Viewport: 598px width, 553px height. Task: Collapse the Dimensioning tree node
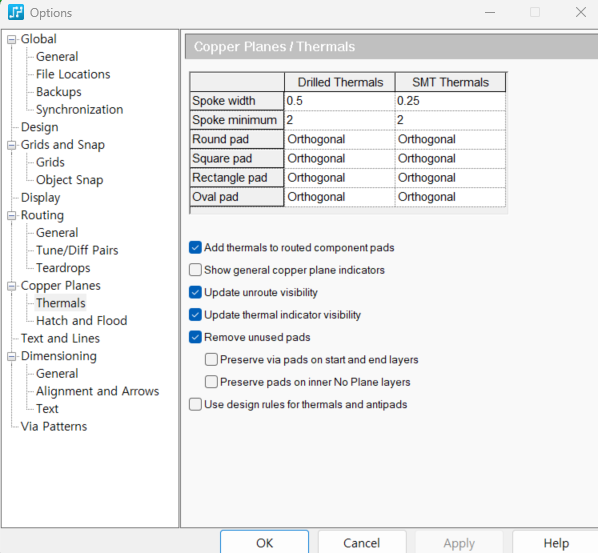12,356
